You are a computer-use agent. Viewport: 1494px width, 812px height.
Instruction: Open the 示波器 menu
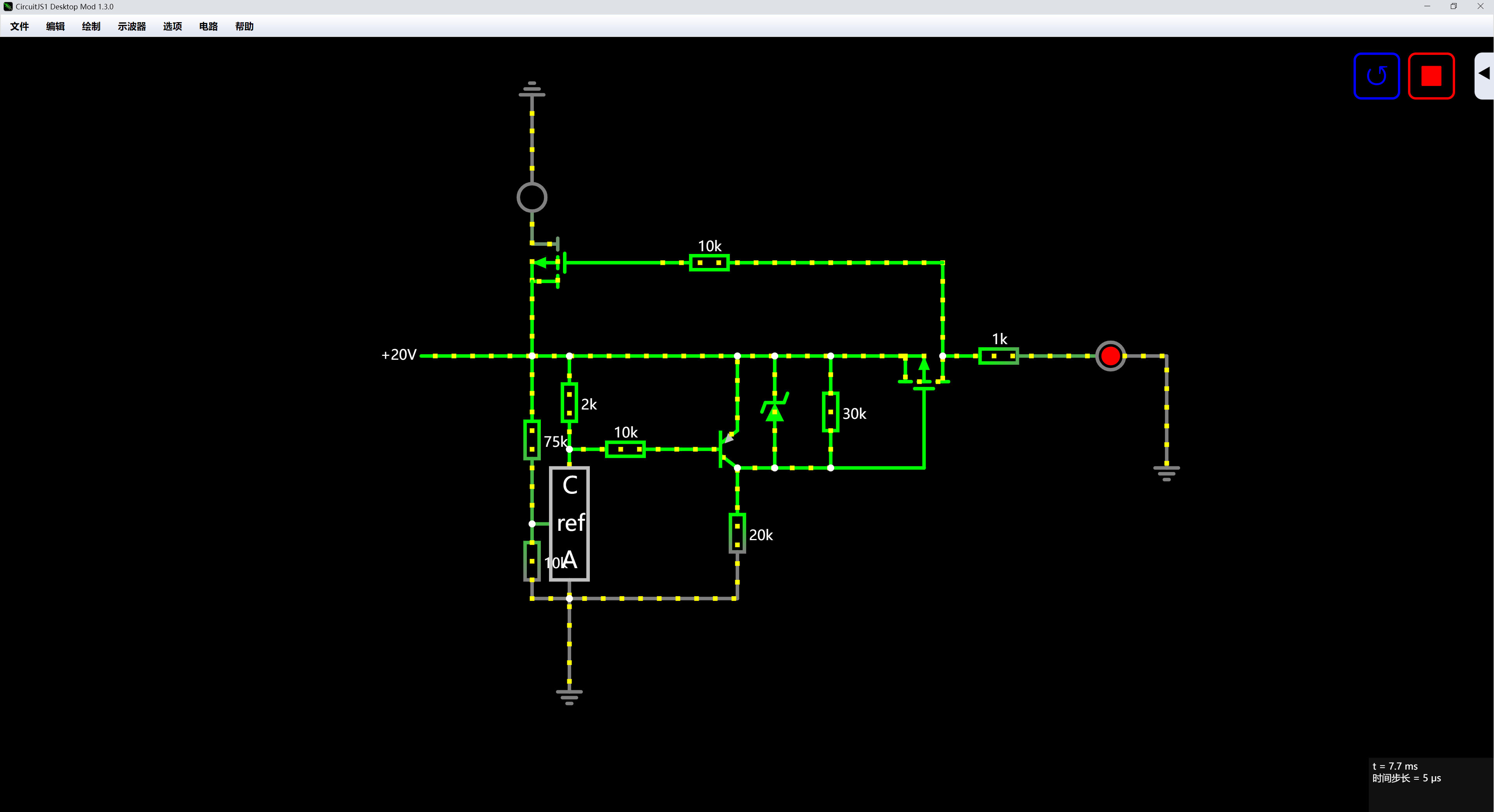[132, 27]
